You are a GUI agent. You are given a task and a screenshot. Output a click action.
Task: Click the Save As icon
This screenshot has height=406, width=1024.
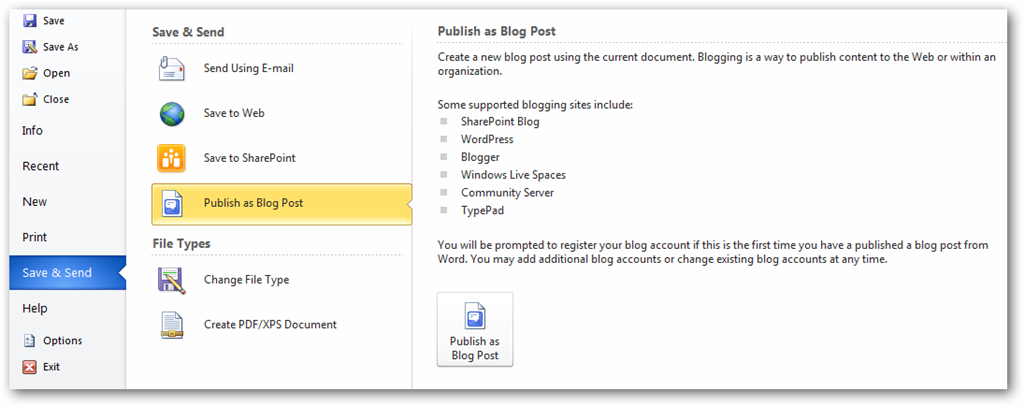coord(30,47)
